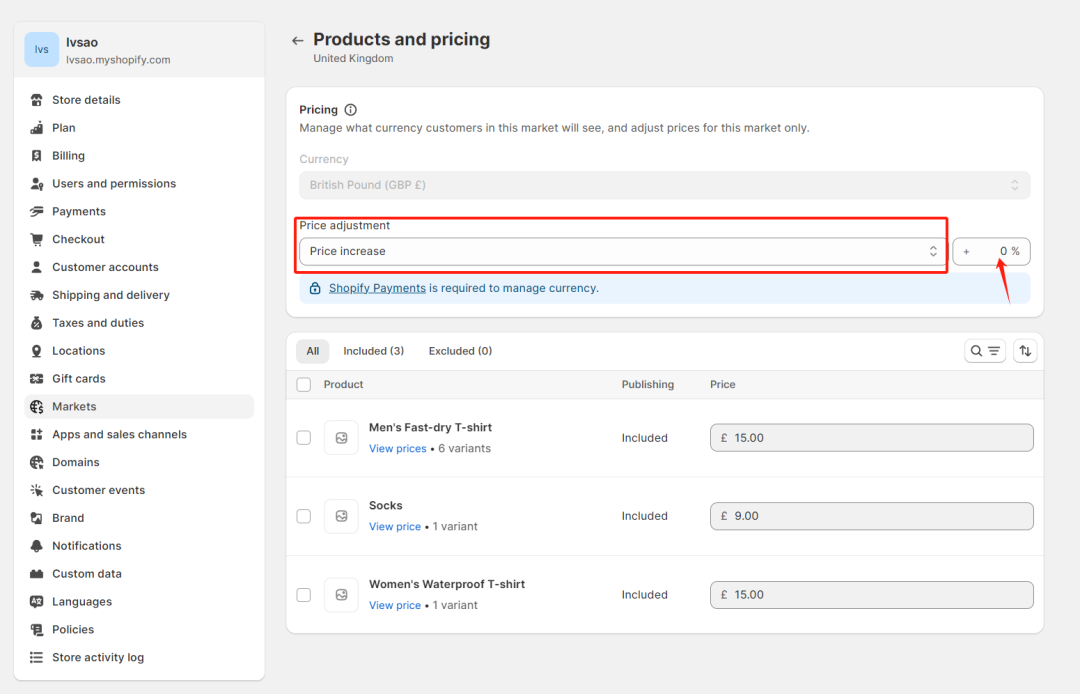Click the Pricing info circle icon
Screen dimensions: 1080x694
(351, 109)
